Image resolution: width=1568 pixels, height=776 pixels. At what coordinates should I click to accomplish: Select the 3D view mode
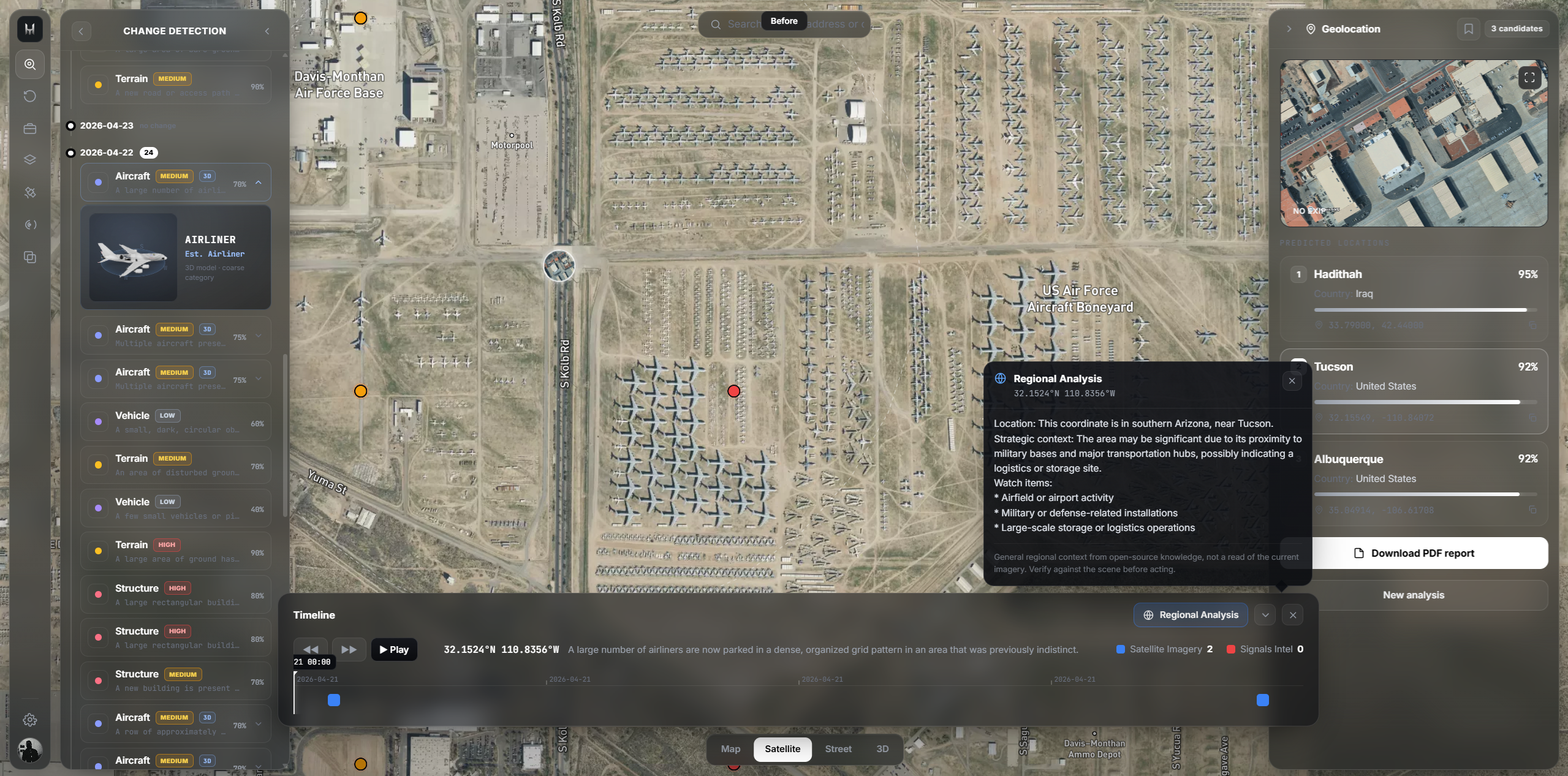[x=882, y=749]
